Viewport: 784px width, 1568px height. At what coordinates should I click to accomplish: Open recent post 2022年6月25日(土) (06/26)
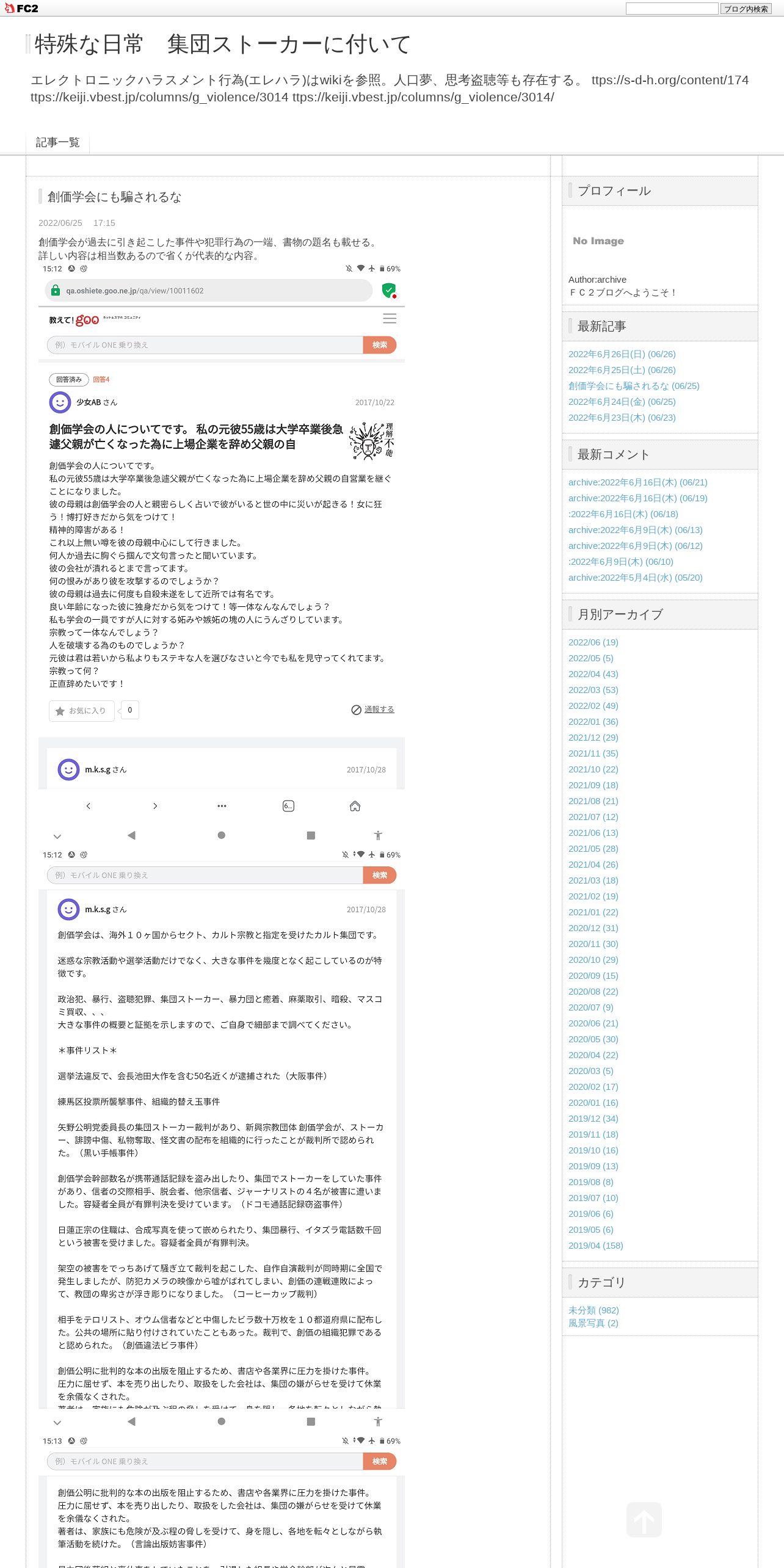622,370
